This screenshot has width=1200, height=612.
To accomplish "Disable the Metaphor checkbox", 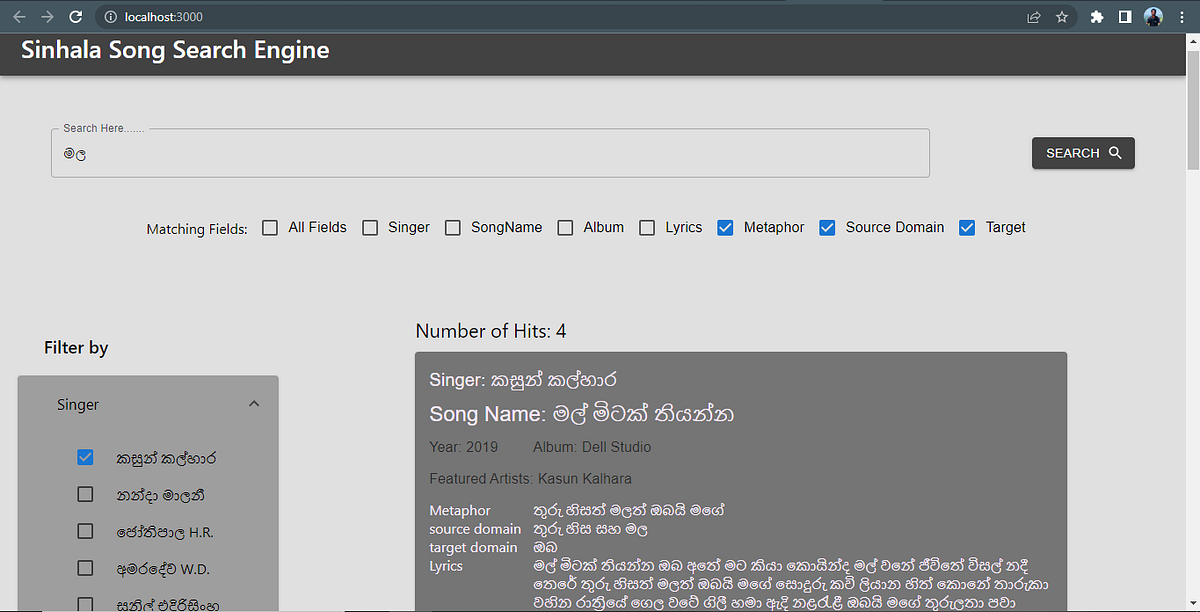I will [725, 227].
